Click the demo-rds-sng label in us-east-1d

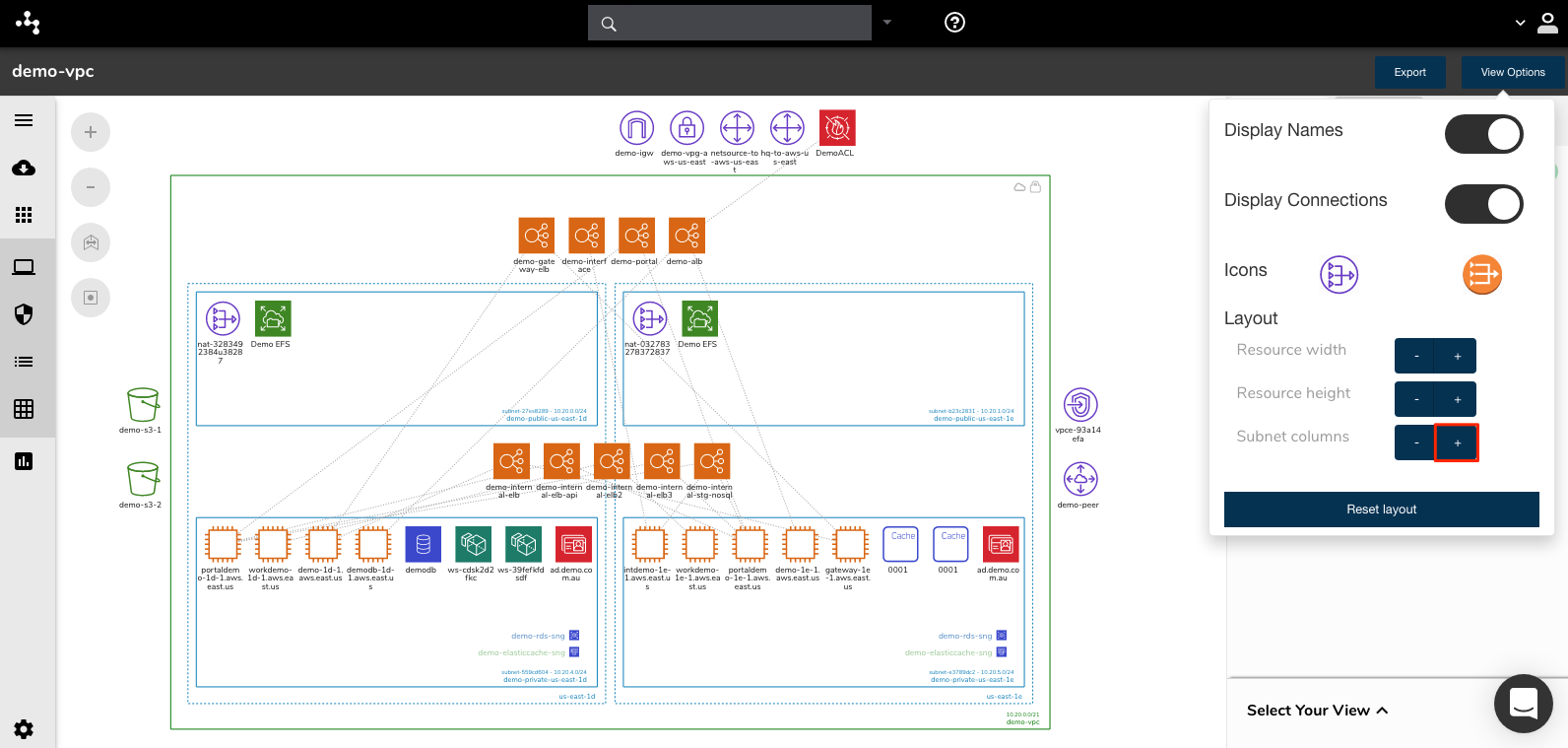pyautogui.click(x=538, y=636)
